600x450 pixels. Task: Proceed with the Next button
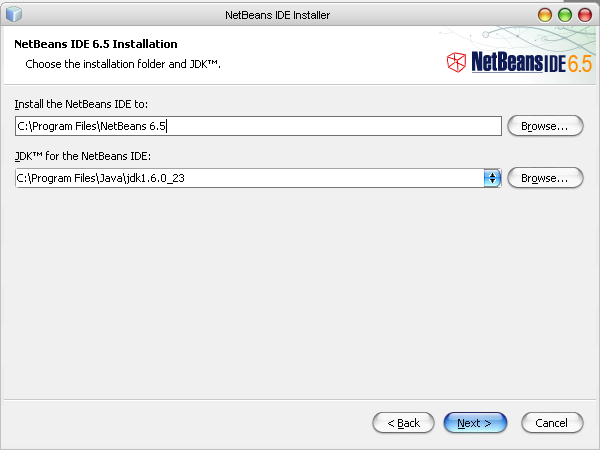coord(475,423)
